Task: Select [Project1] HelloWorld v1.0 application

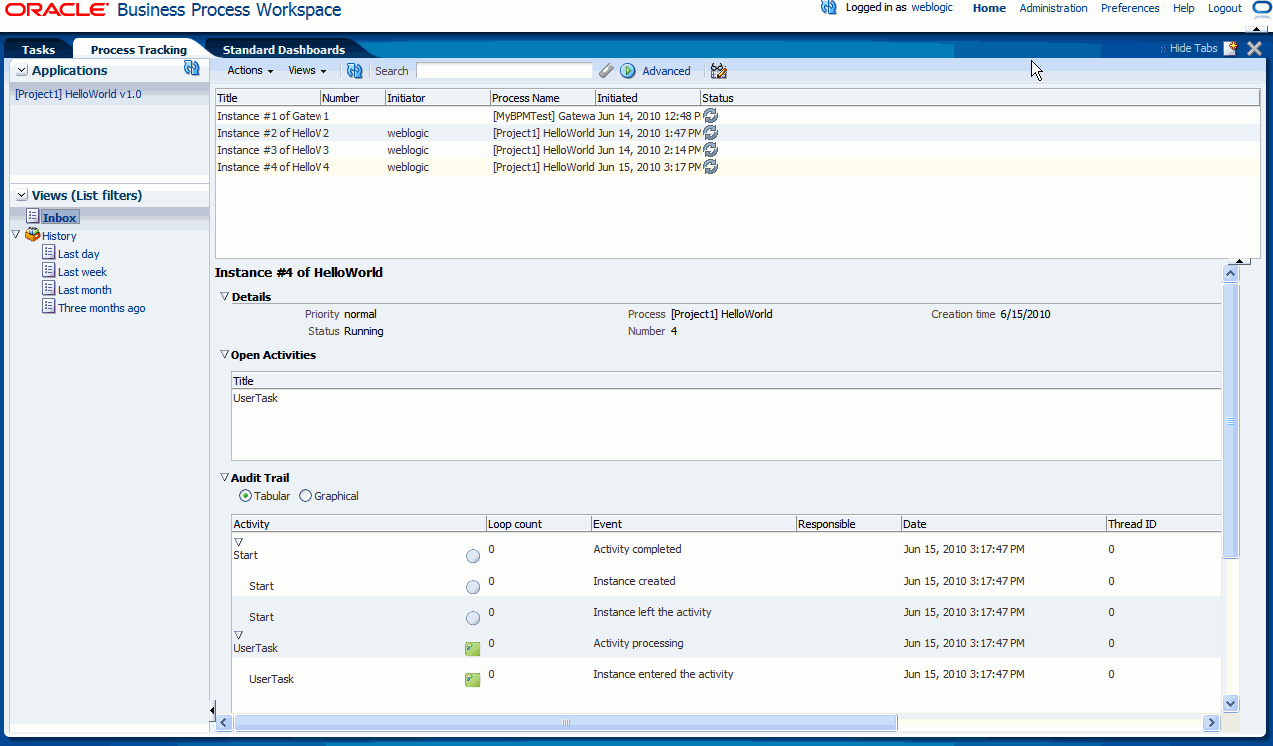Action: (78, 94)
